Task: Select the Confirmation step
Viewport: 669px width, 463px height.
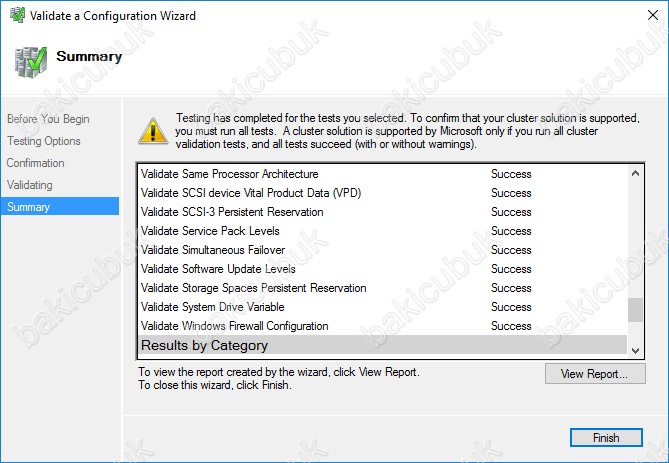Action: [x=35, y=163]
